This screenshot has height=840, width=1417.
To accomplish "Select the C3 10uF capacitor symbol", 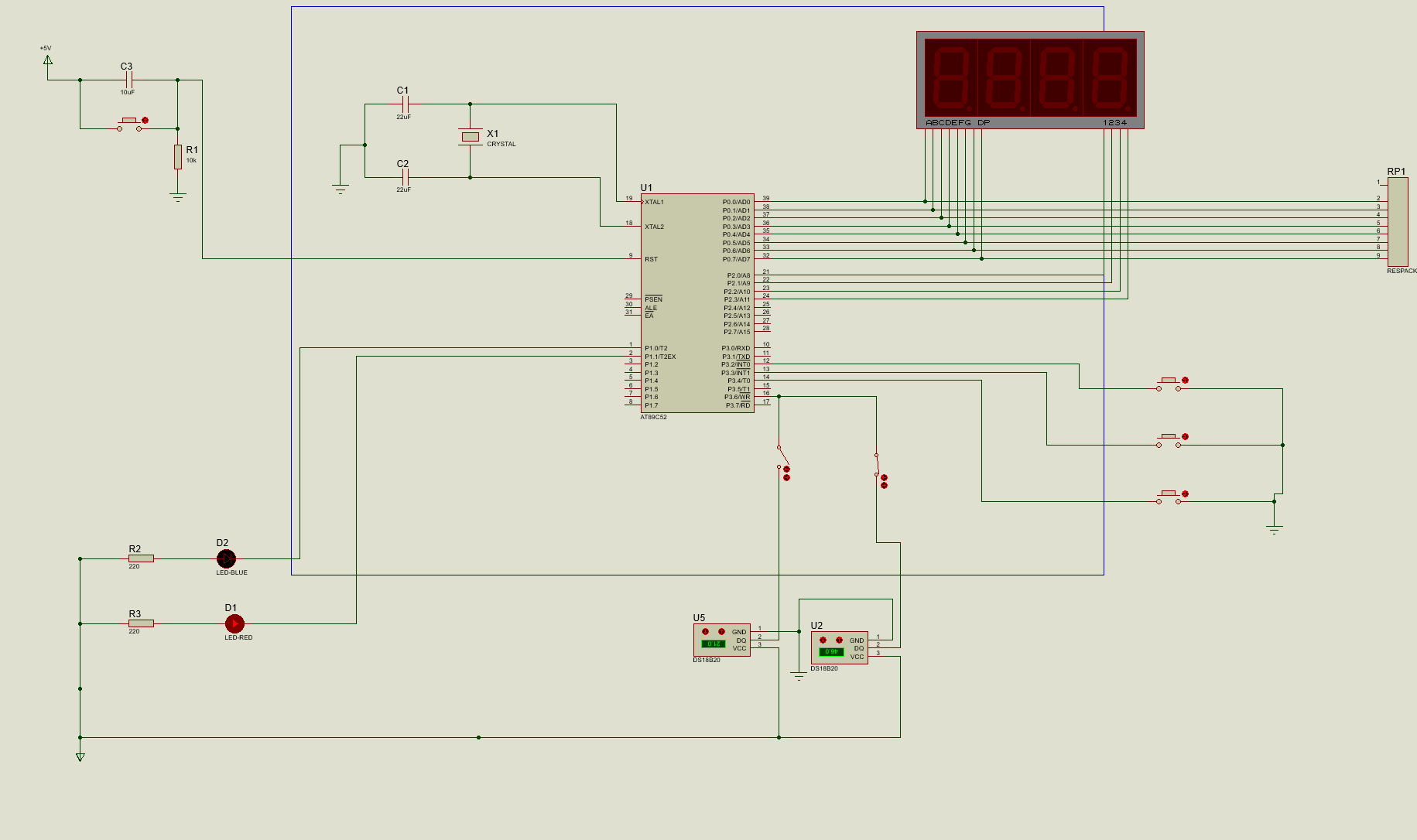I will [128, 80].
